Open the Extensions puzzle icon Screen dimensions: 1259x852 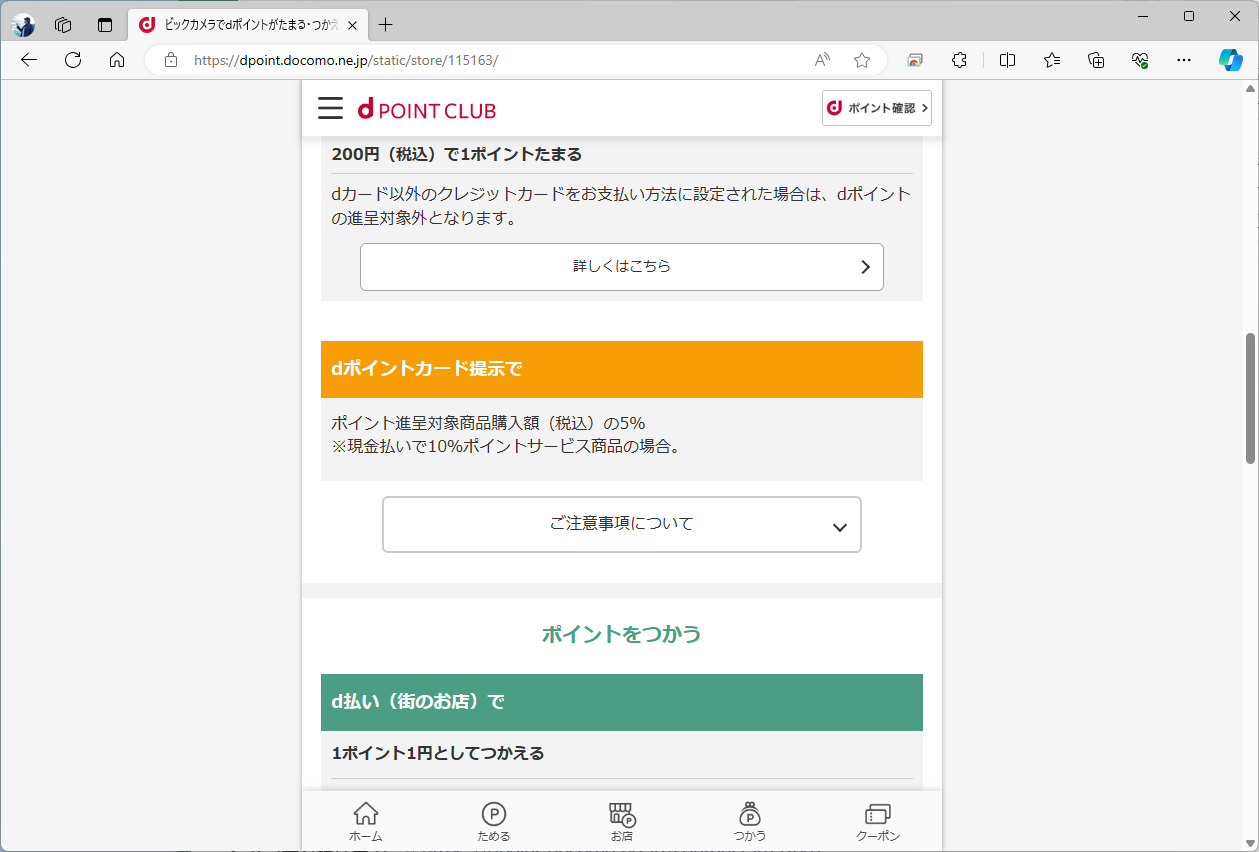959,60
